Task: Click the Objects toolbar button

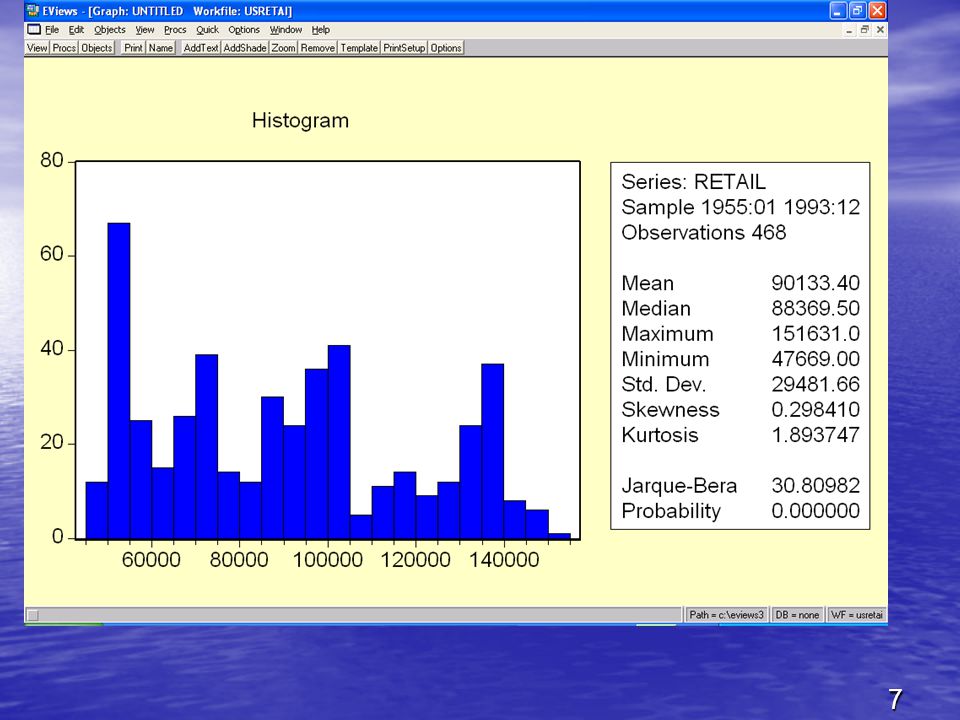Action: [x=97, y=48]
